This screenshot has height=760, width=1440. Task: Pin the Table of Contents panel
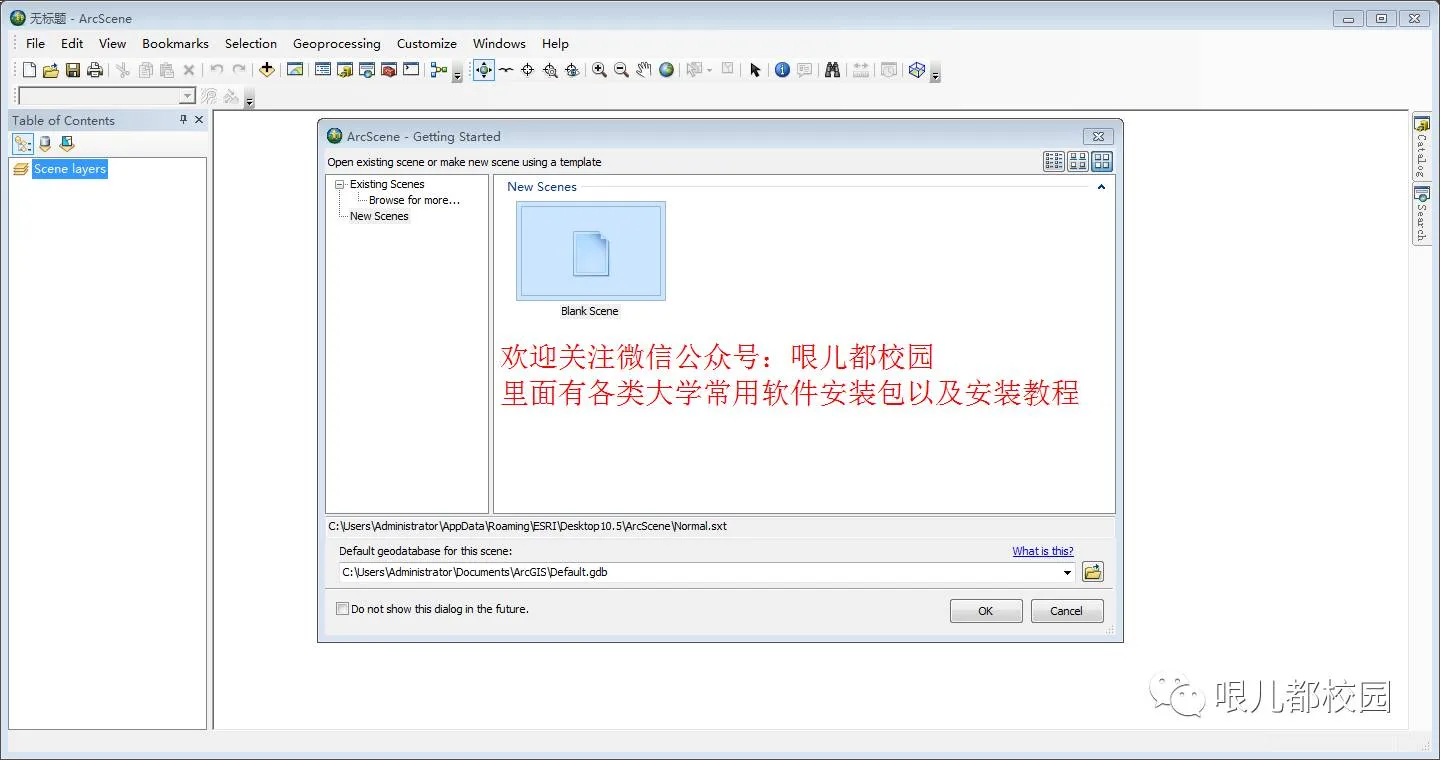[183, 119]
